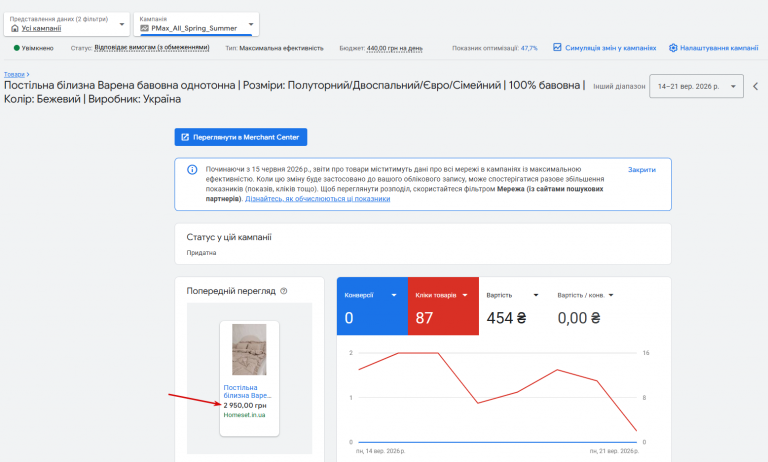This screenshot has width=768, height=462.
Task: Click the info icon in the notice banner
Action: [192, 170]
